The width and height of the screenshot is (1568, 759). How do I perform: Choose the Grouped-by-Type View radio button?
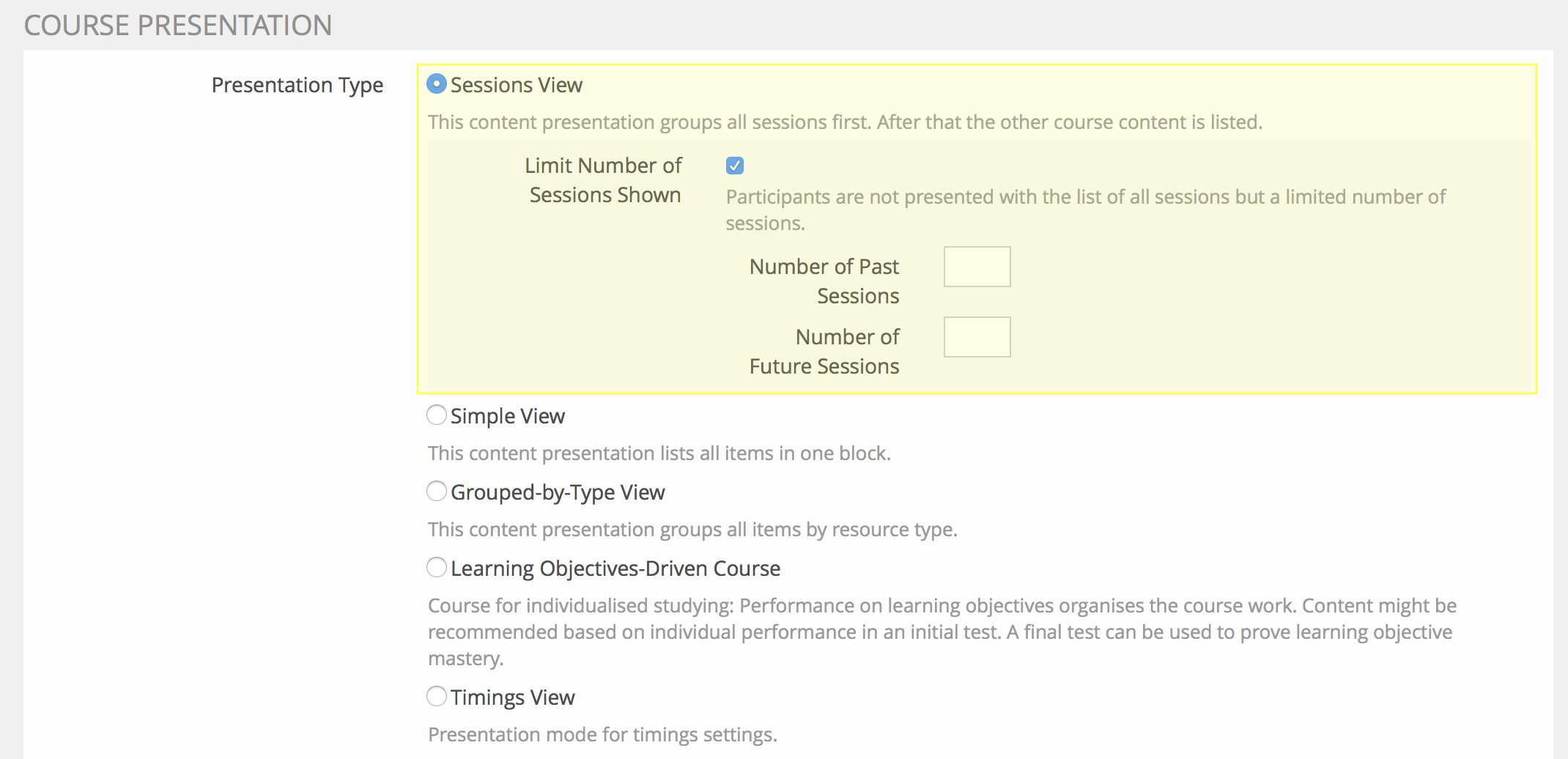click(437, 492)
